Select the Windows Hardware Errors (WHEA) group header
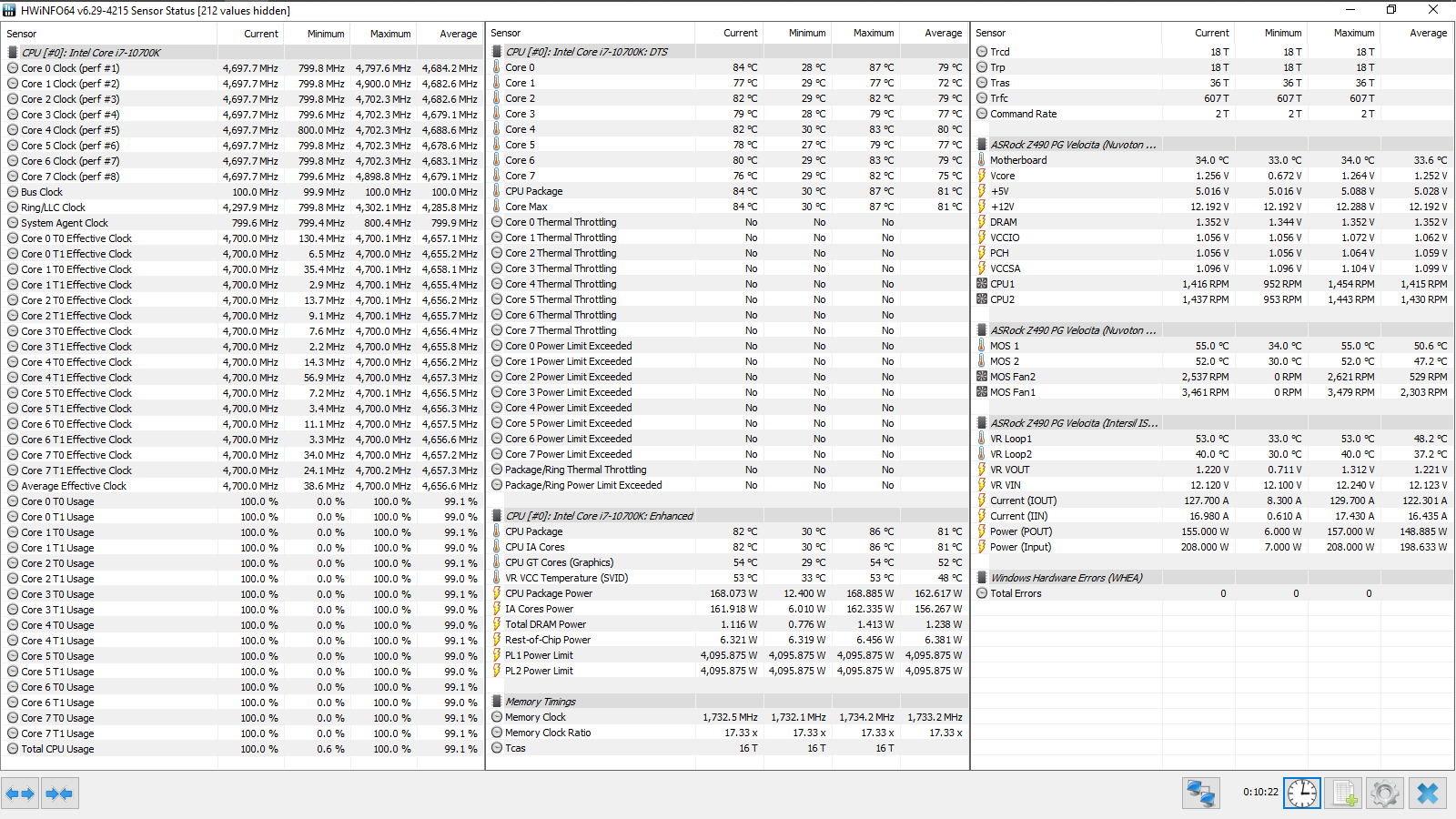 click(x=1213, y=578)
